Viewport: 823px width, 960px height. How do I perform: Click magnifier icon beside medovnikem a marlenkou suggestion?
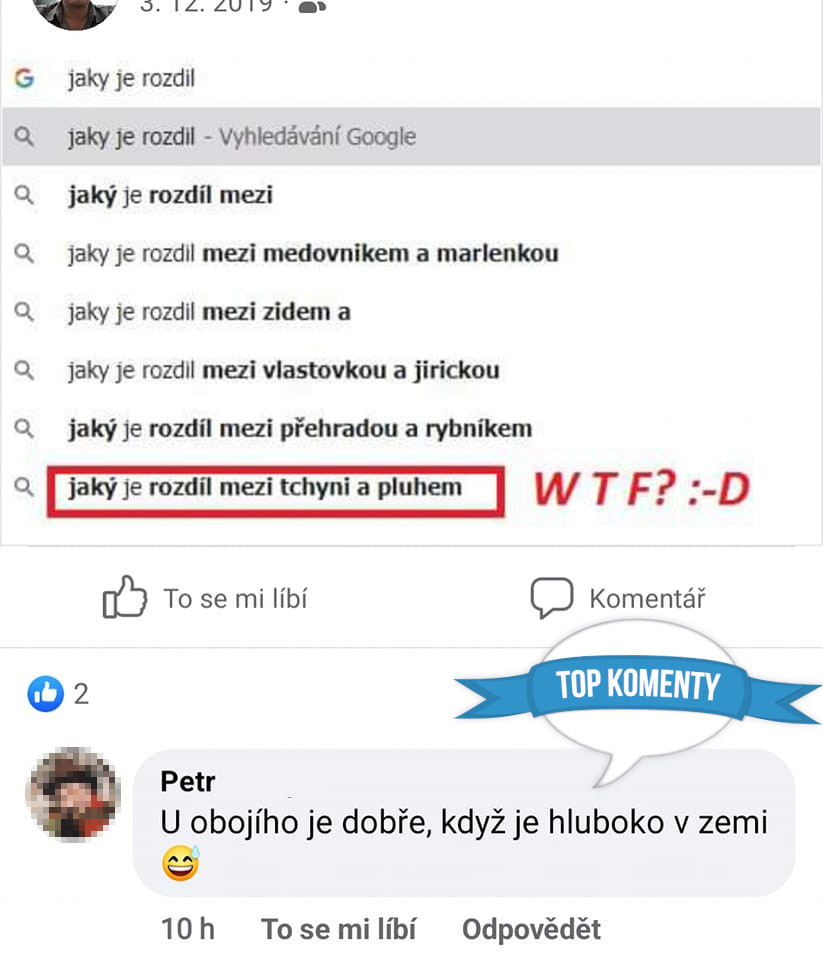tap(24, 253)
